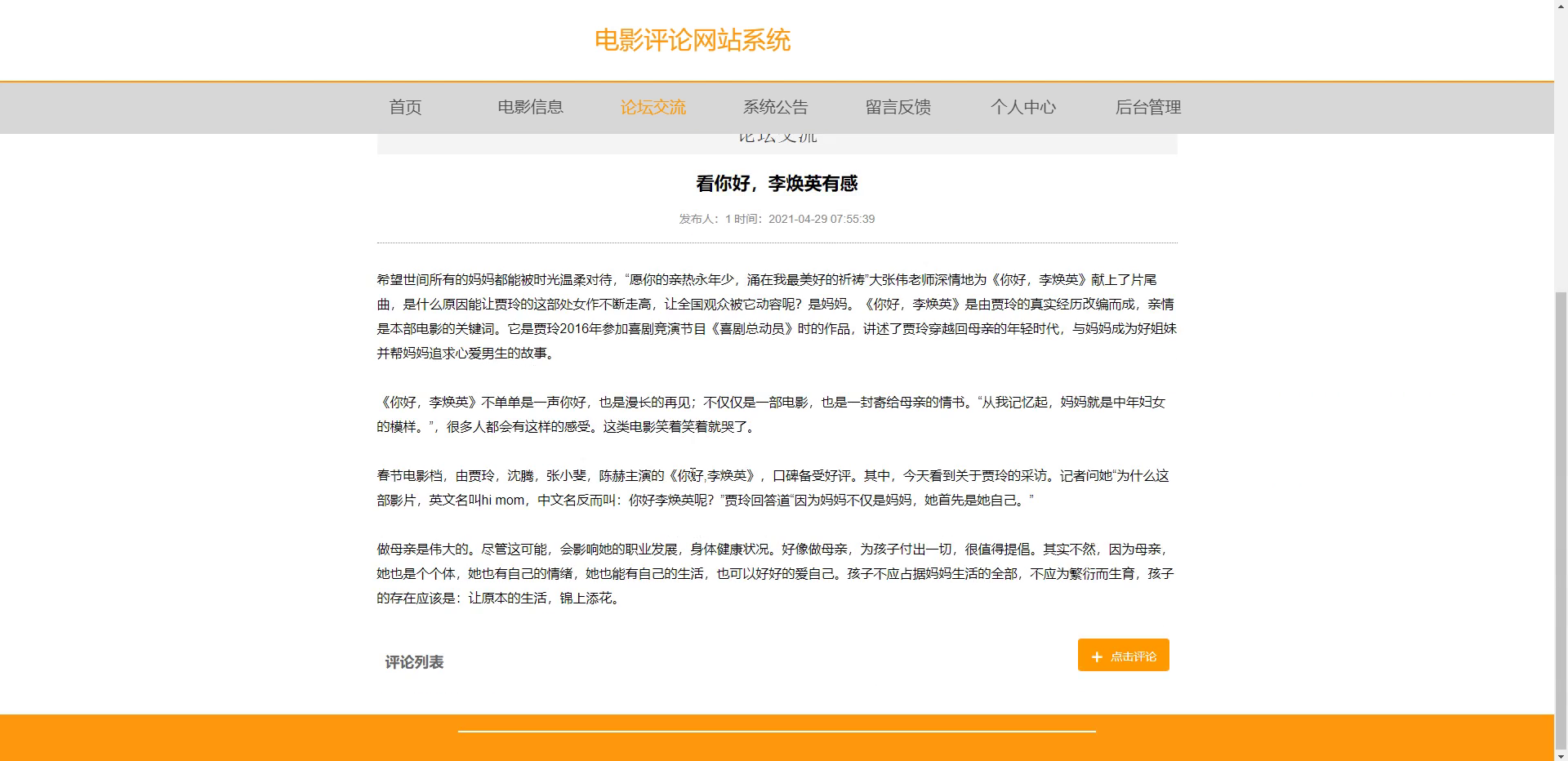Click the paragraph starting 春节电影档

pos(777,487)
